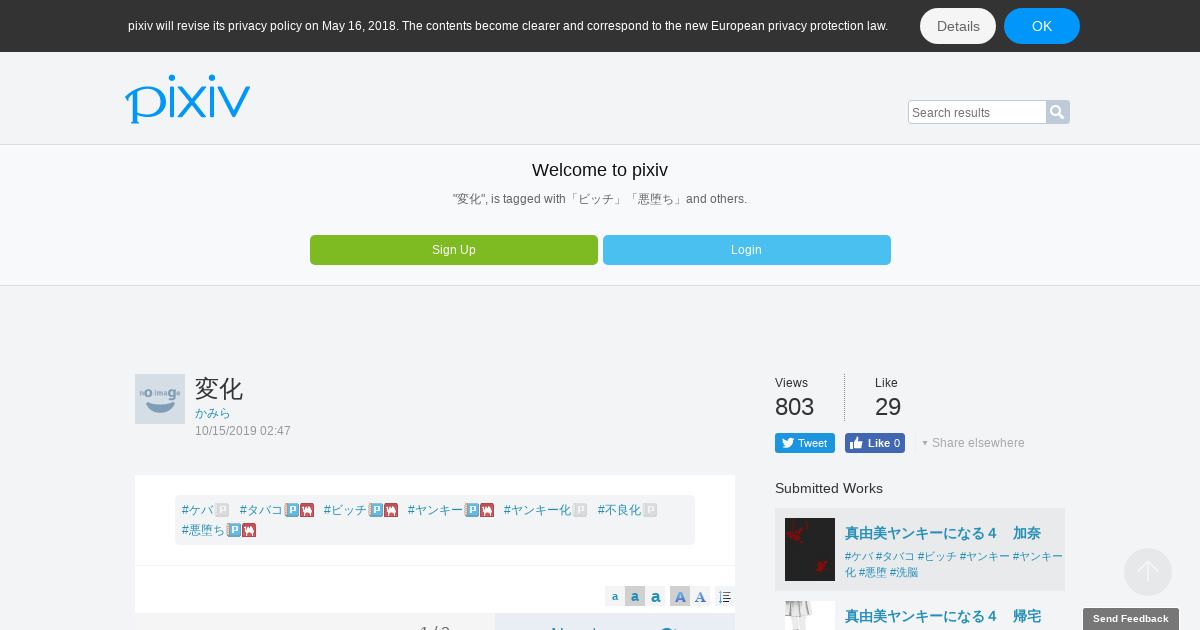1200x630 pixels.
Task: Click the blue Login button
Action: pyautogui.click(x=747, y=250)
